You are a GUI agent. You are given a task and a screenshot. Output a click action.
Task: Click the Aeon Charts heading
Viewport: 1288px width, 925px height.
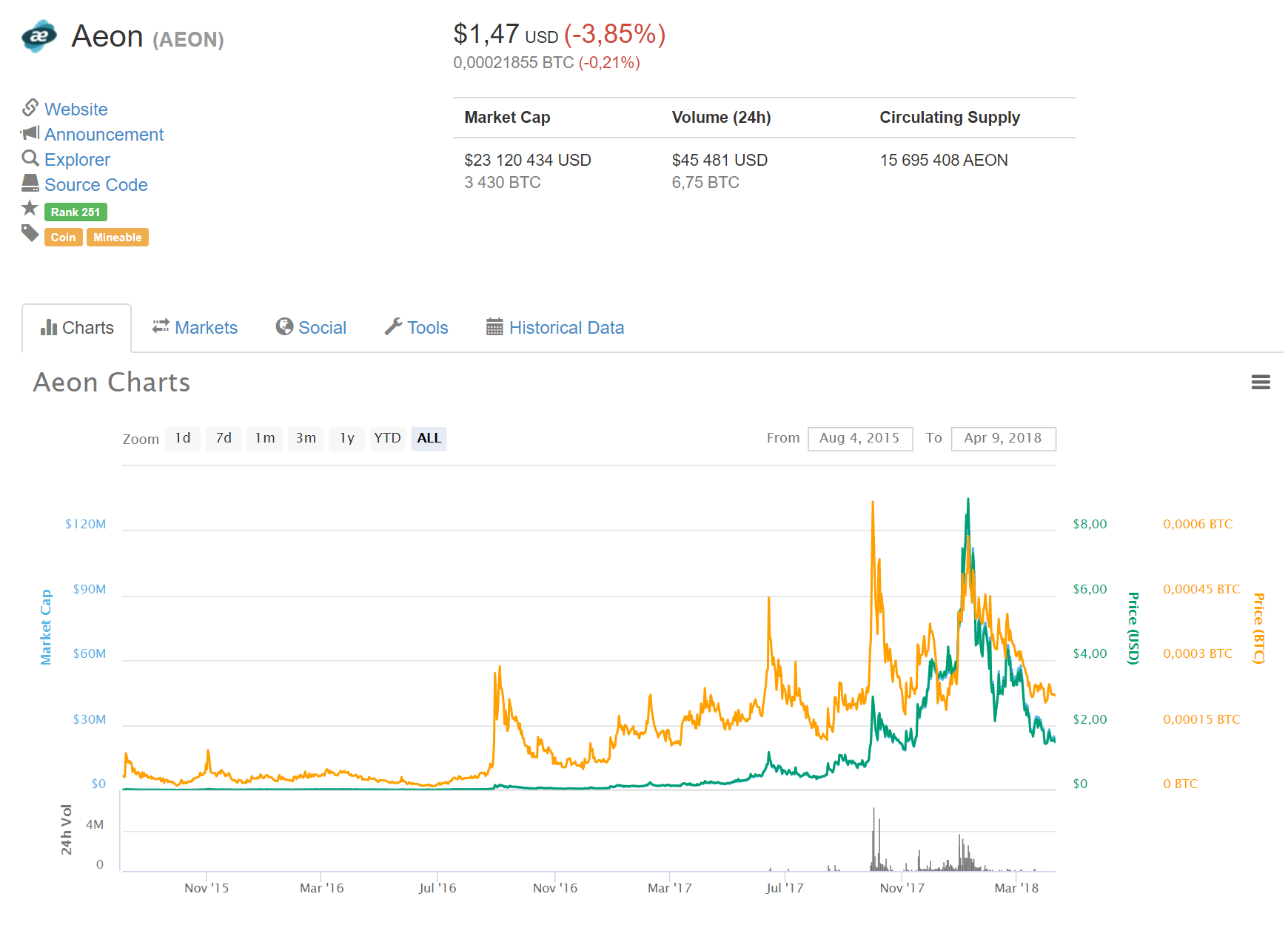point(112,383)
